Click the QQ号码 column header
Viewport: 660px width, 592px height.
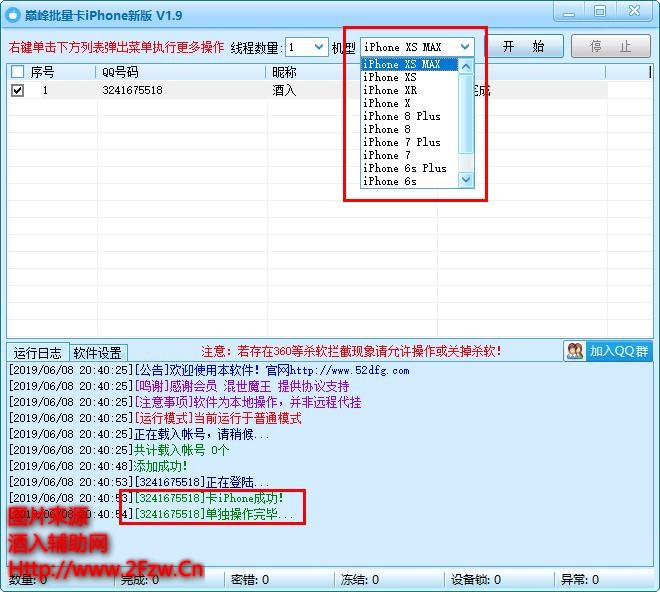point(181,72)
